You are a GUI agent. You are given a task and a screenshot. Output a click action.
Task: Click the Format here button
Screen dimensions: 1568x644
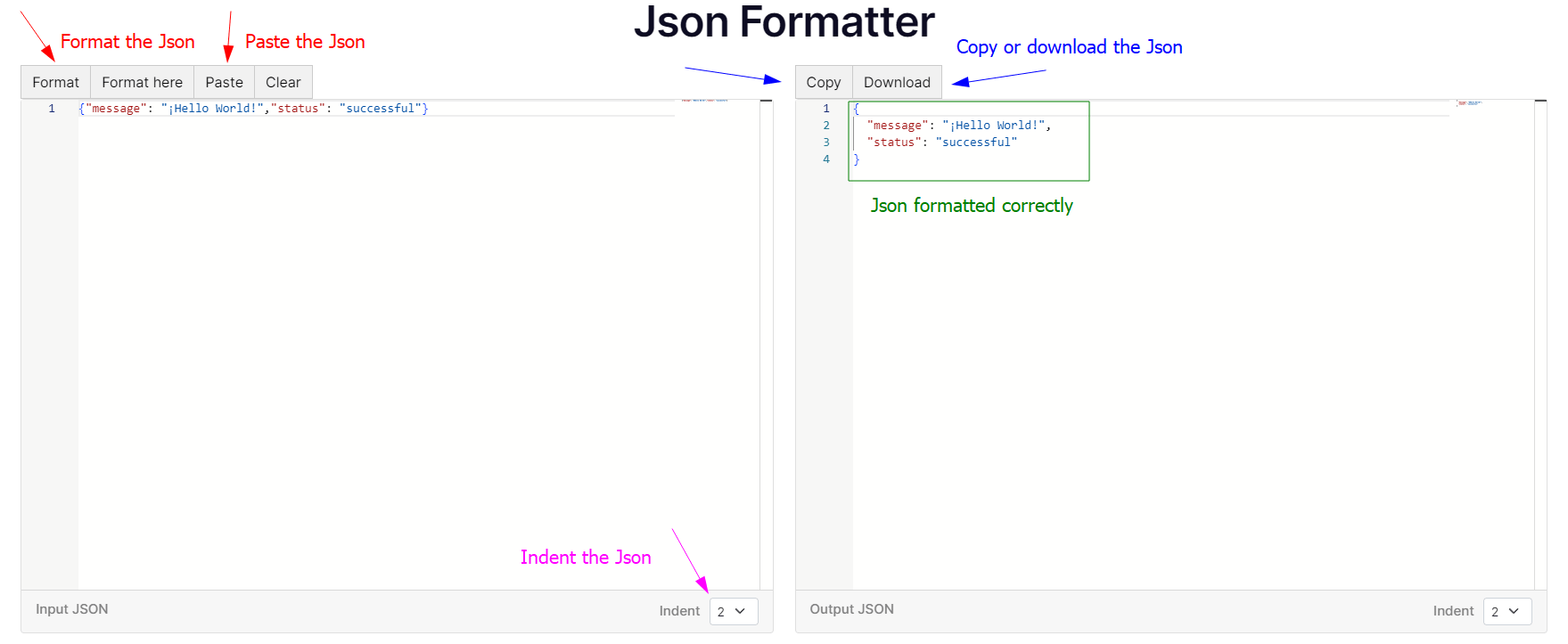point(142,82)
